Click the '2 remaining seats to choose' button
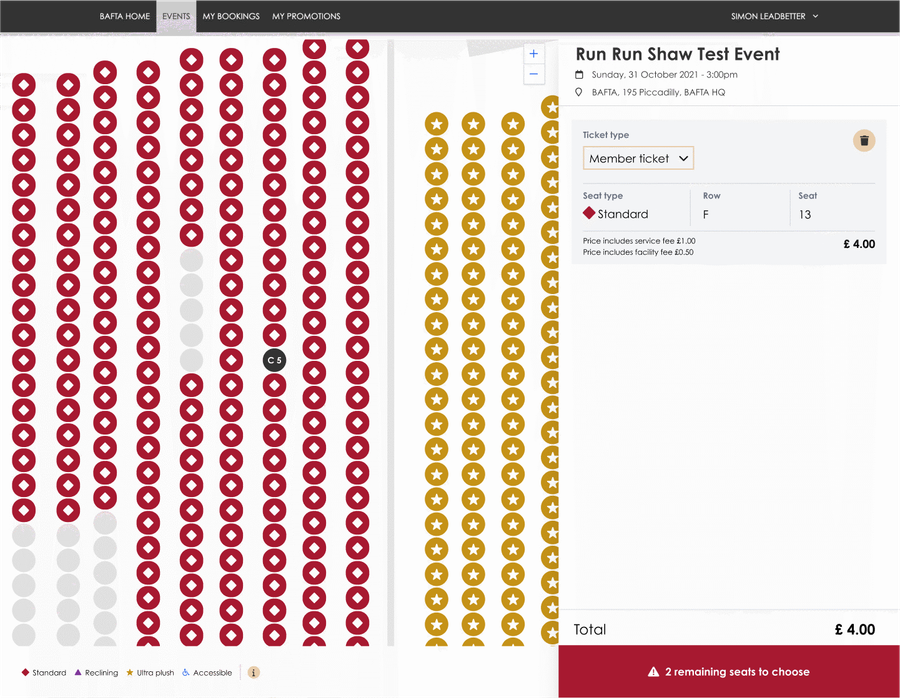Viewport: 900px width, 698px height. [x=729, y=672]
